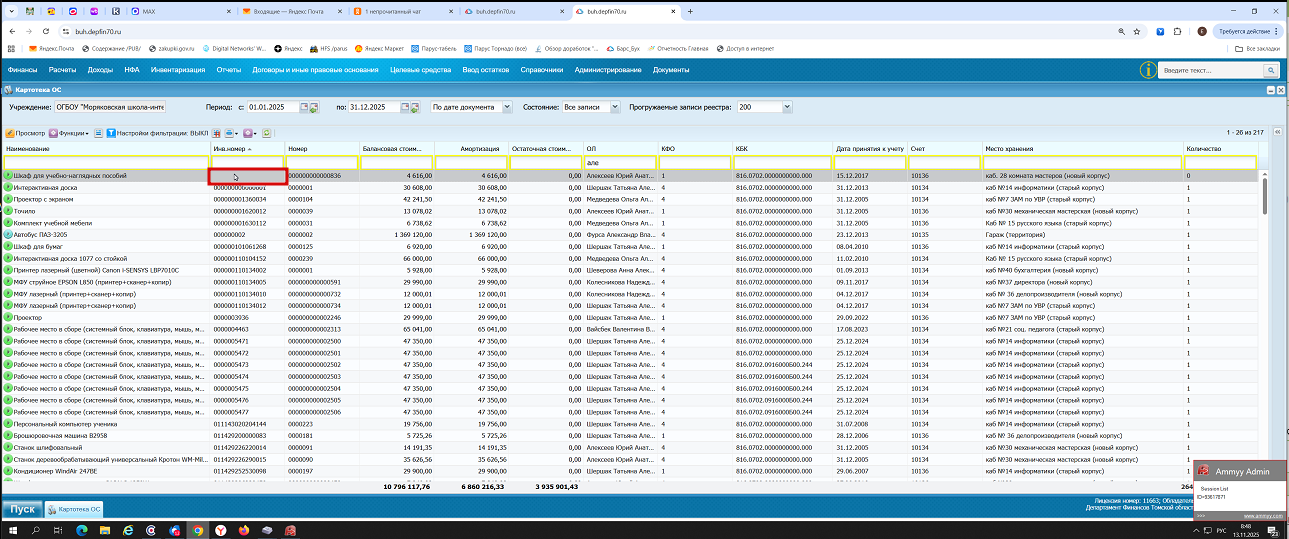Click the print icon in the grid toolbar
This screenshot has height=539, width=1289.
click(x=229, y=133)
